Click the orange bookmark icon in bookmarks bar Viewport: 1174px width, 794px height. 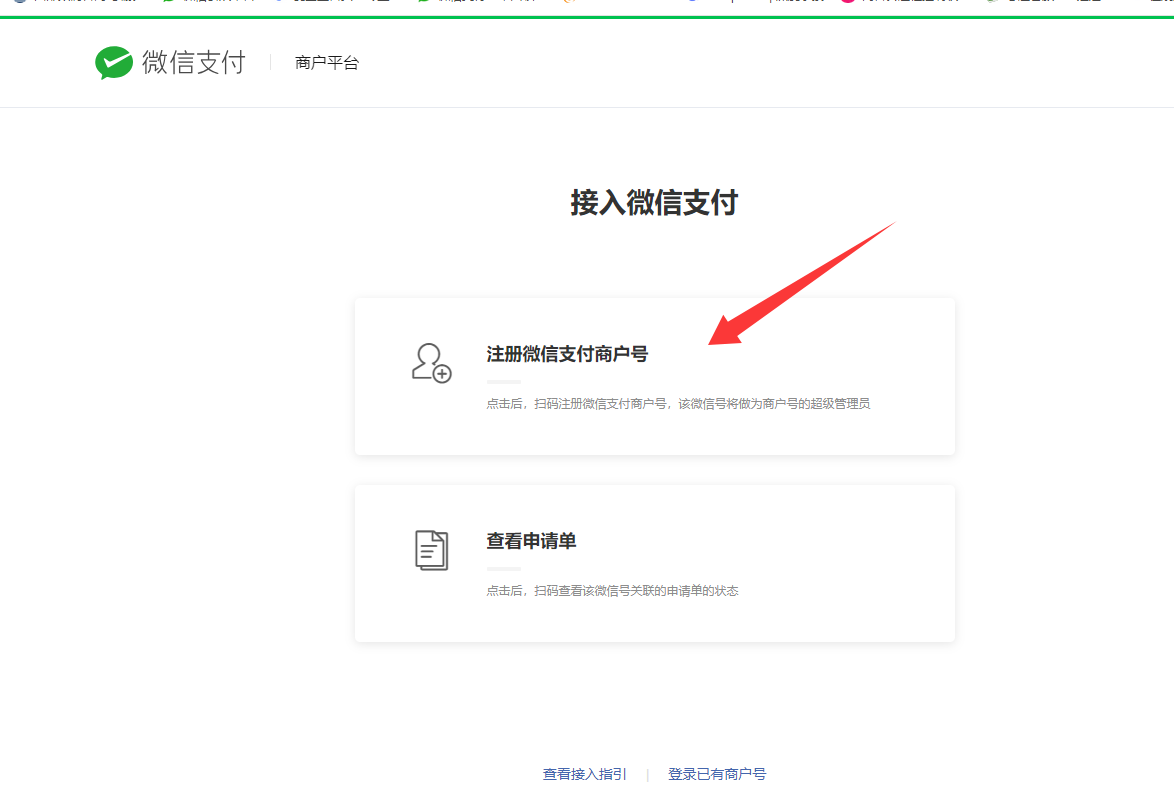[569, 3]
